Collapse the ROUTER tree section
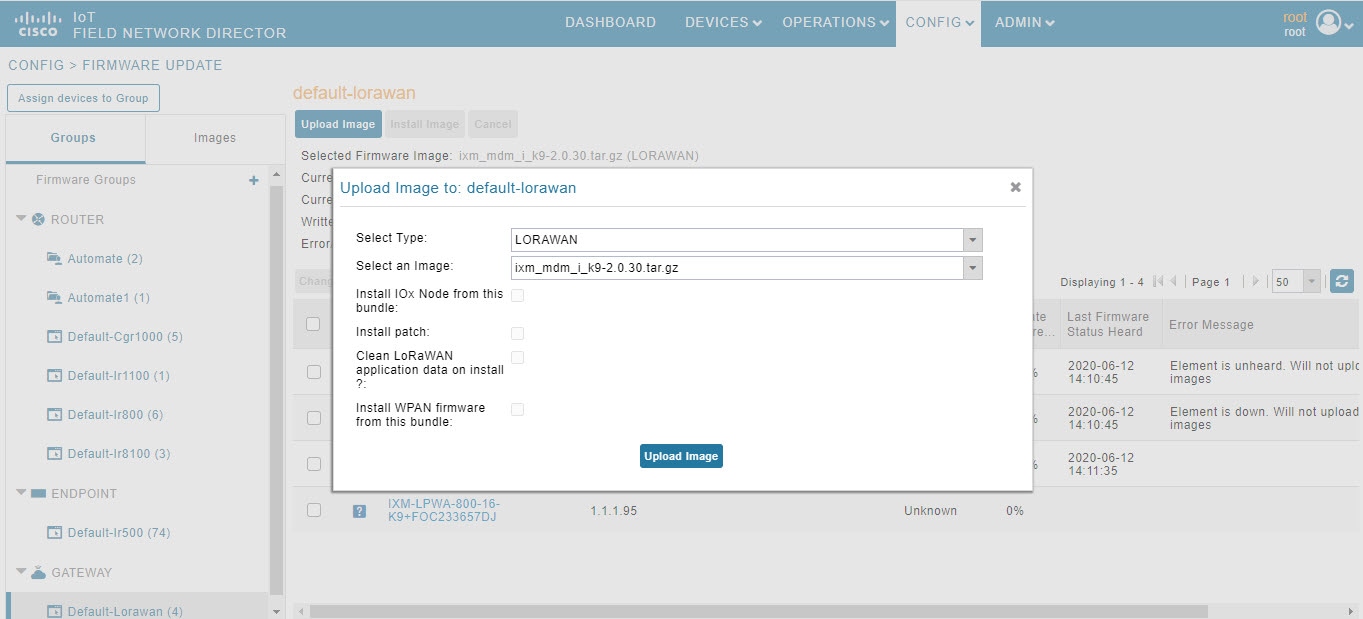Screen dimensions: 1363x619 click(x=21, y=218)
